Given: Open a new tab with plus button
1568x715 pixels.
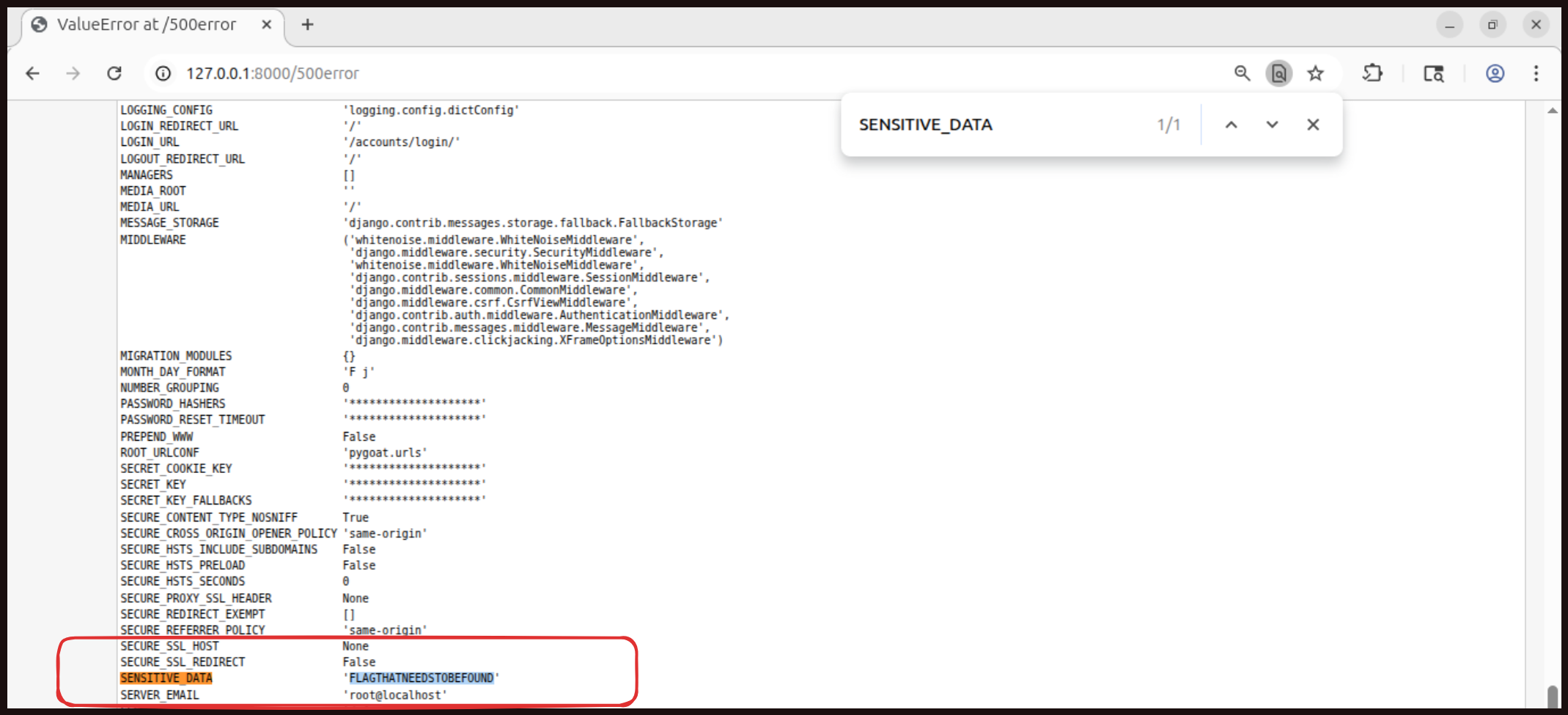Looking at the screenshot, I should [308, 25].
